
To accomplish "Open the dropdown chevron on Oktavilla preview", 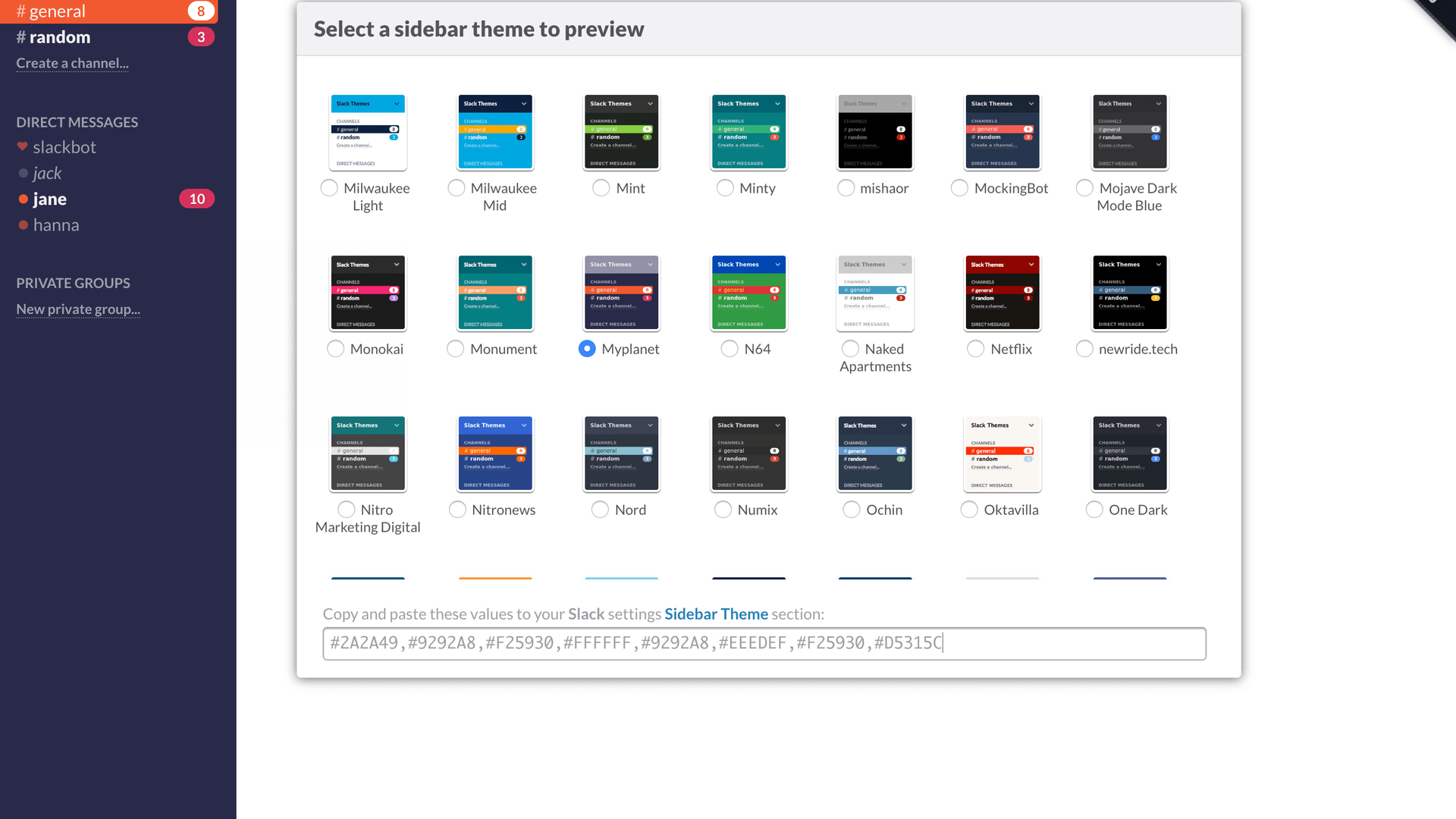I will [1031, 425].
